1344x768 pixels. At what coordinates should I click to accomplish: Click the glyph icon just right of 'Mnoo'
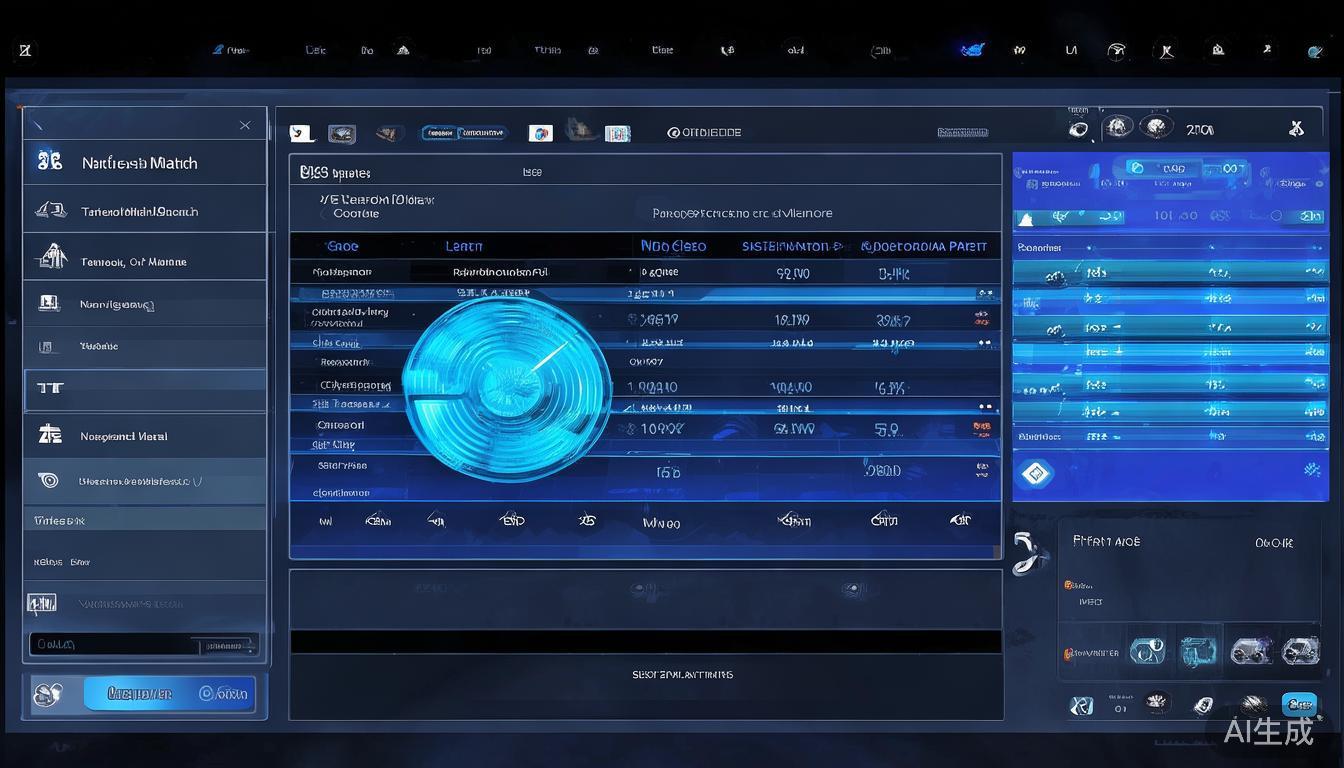click(x=794, y=519)
